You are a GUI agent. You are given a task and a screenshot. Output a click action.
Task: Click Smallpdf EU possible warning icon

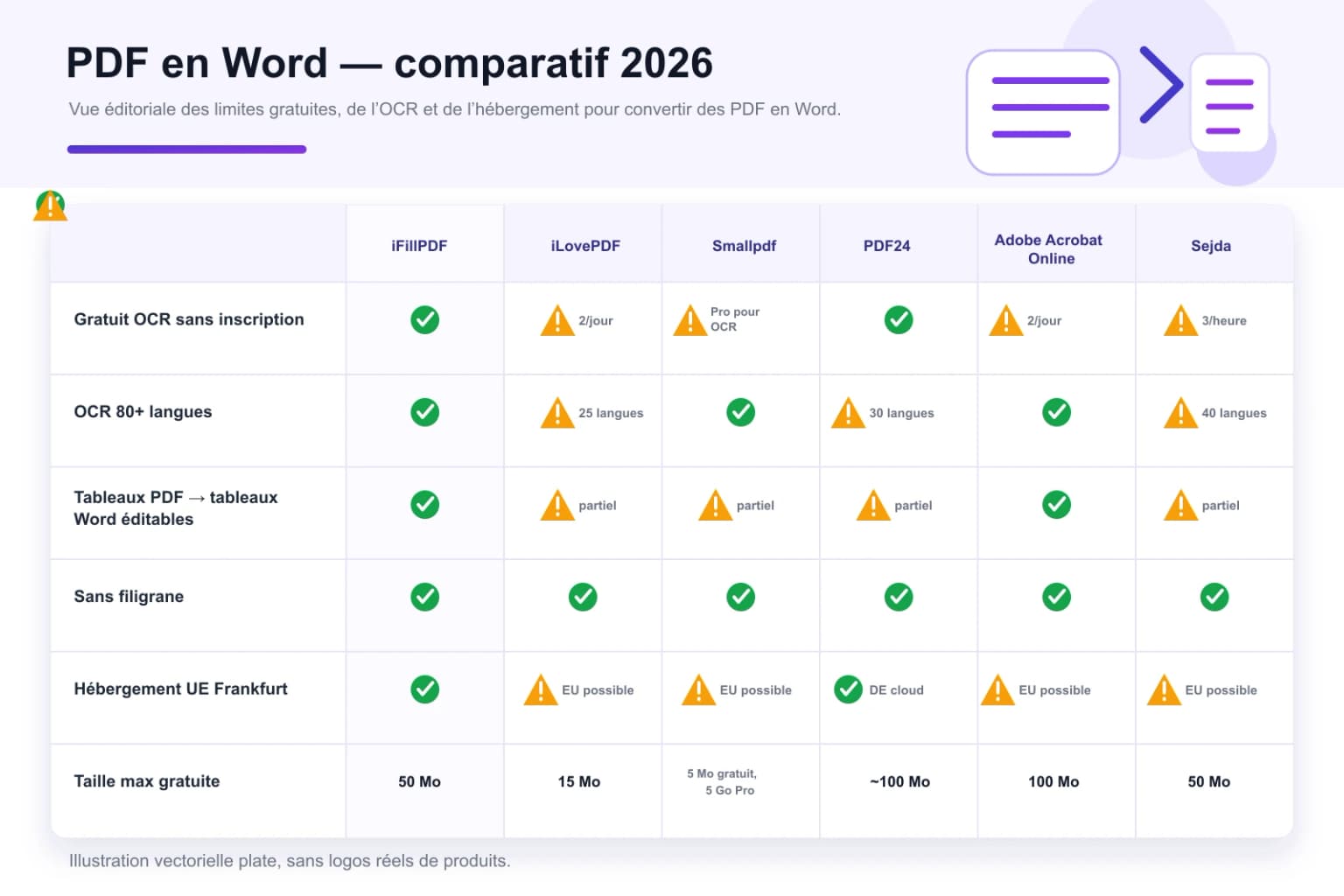tap(698, 689)
